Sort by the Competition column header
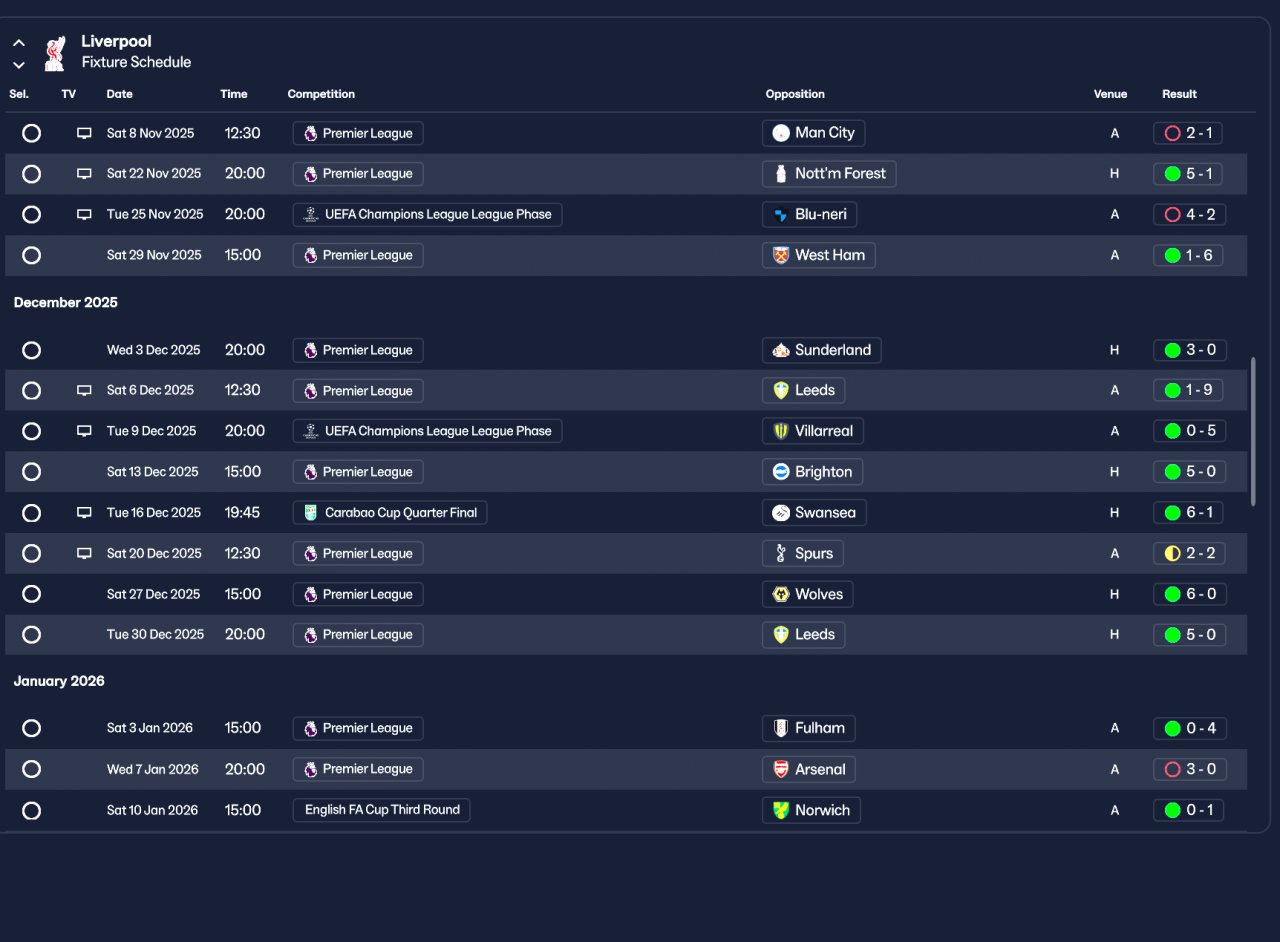Screen dimensions: 1280x942 (x=321, y=94)
